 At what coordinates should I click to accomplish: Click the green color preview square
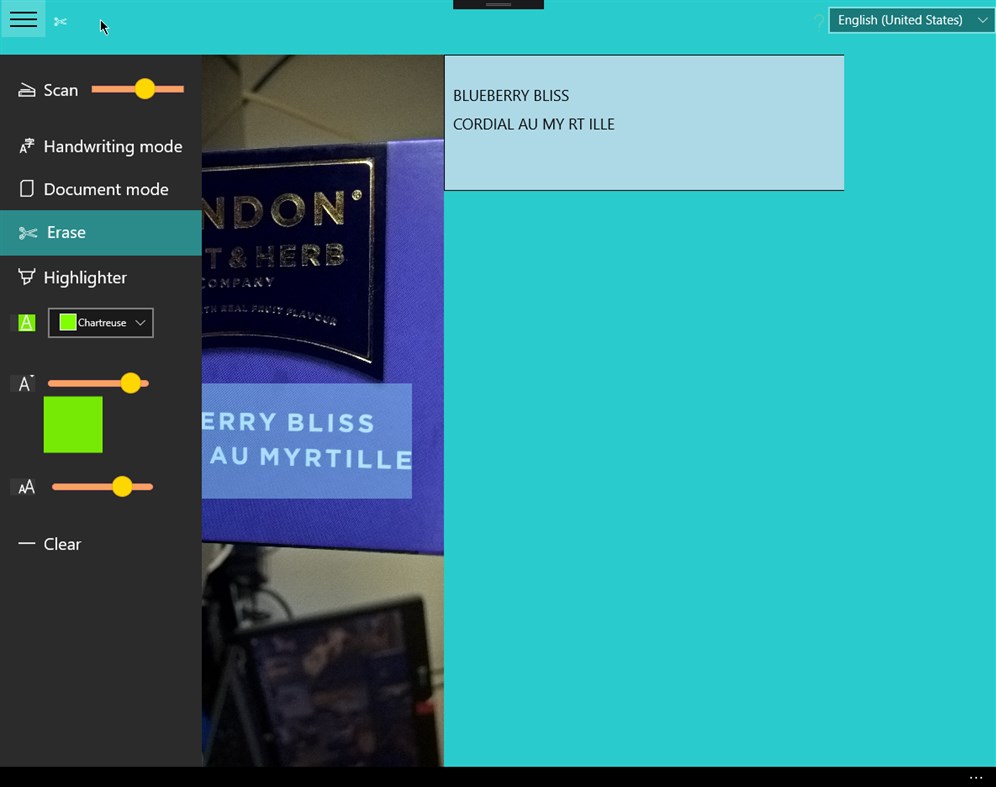(x=72, y=424)
